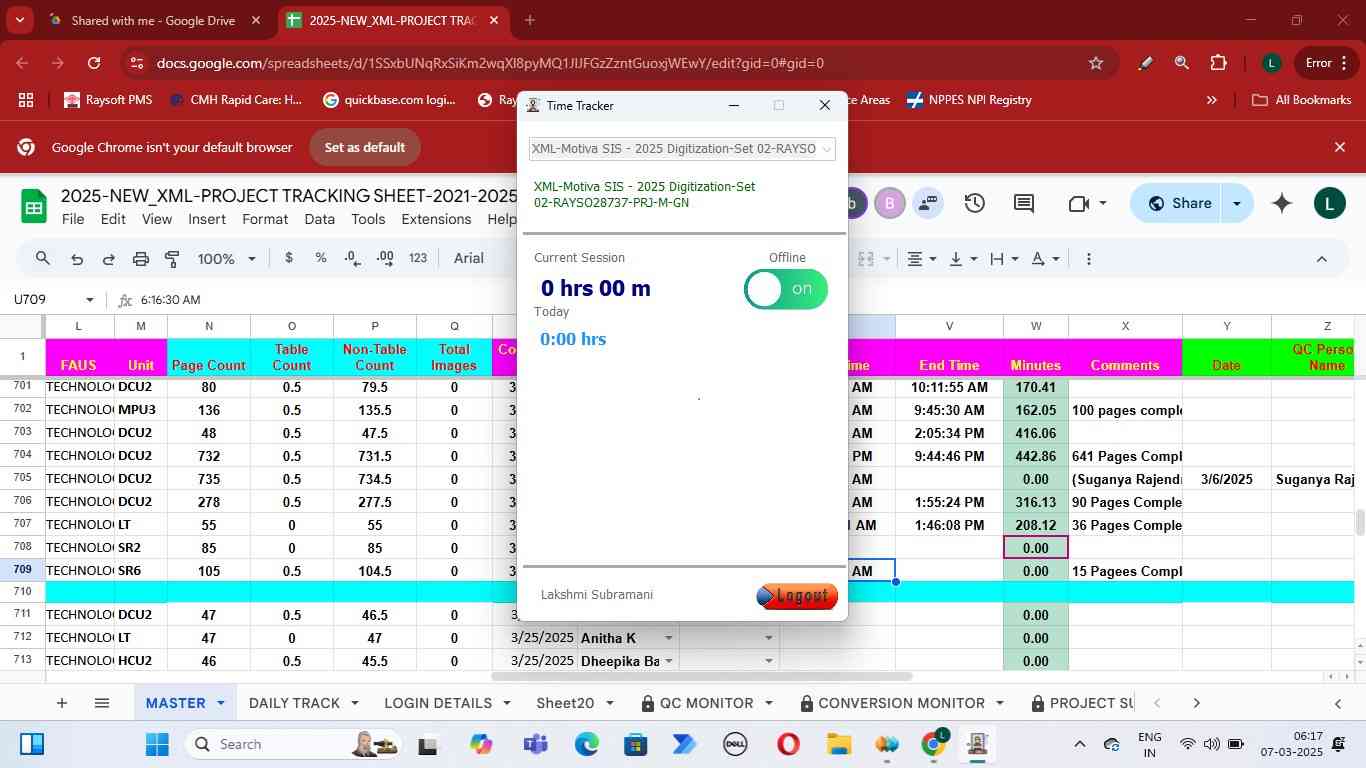The width and height of the screenshot is (1366, 768).
Task: Open the comments panel icon
Action: [x=1023, y=204]
